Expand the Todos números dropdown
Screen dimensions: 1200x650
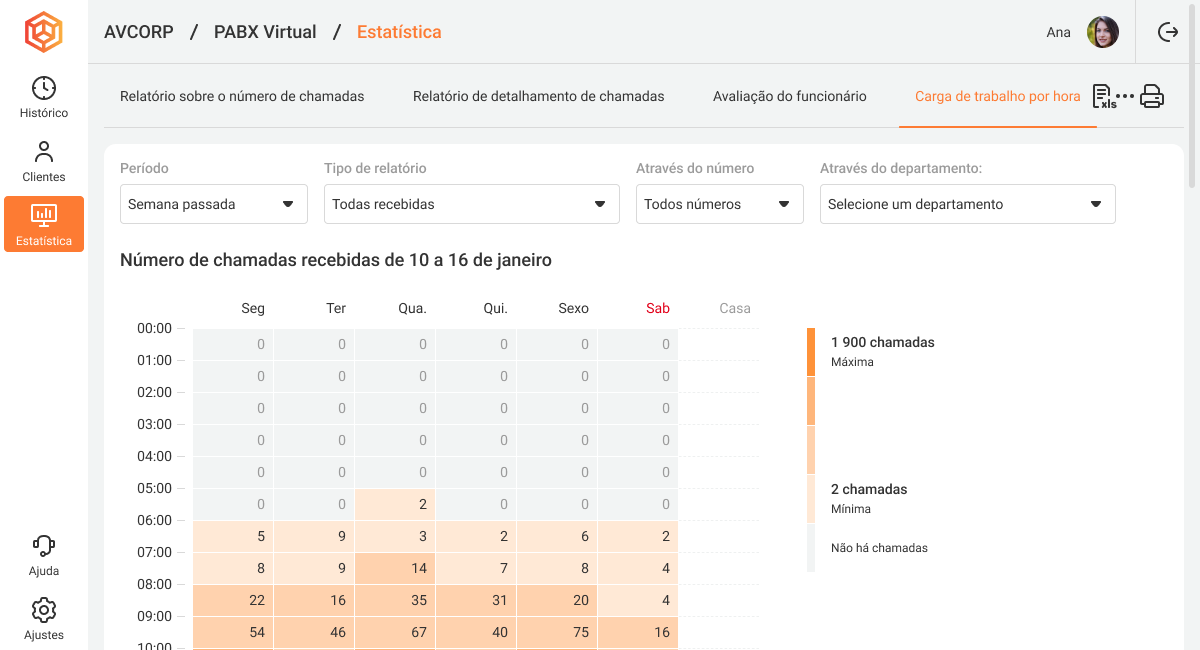(x=720, y=204)
